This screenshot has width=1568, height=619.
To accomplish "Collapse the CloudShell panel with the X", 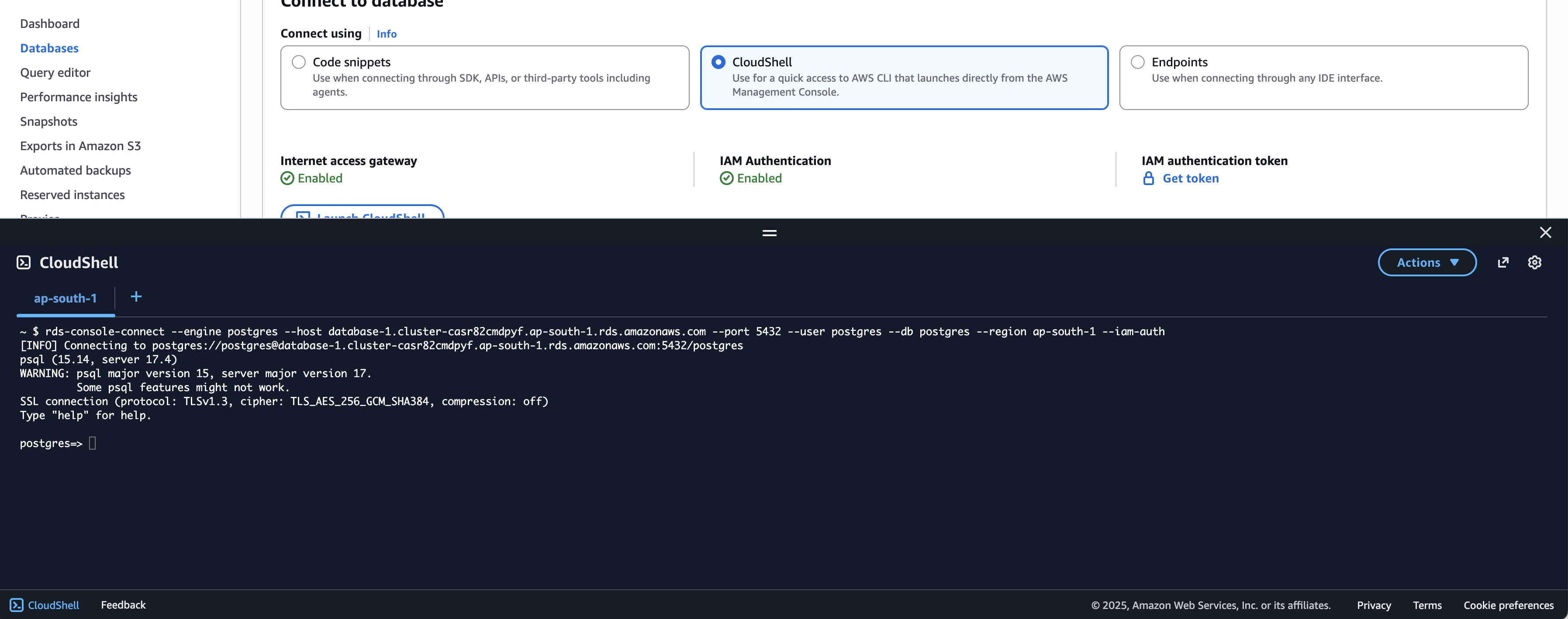I will tap(1545, 233).
